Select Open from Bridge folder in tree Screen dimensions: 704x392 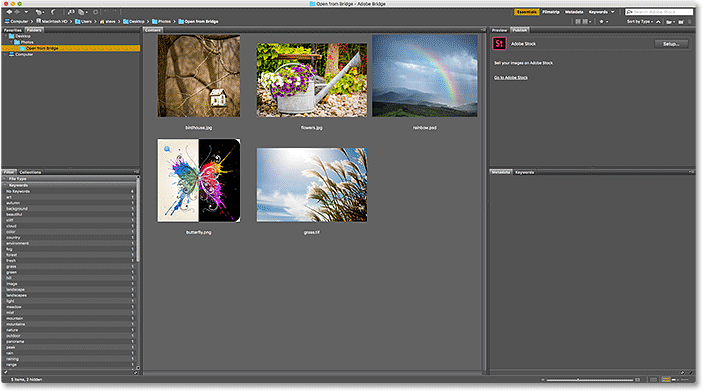[71, 48]
